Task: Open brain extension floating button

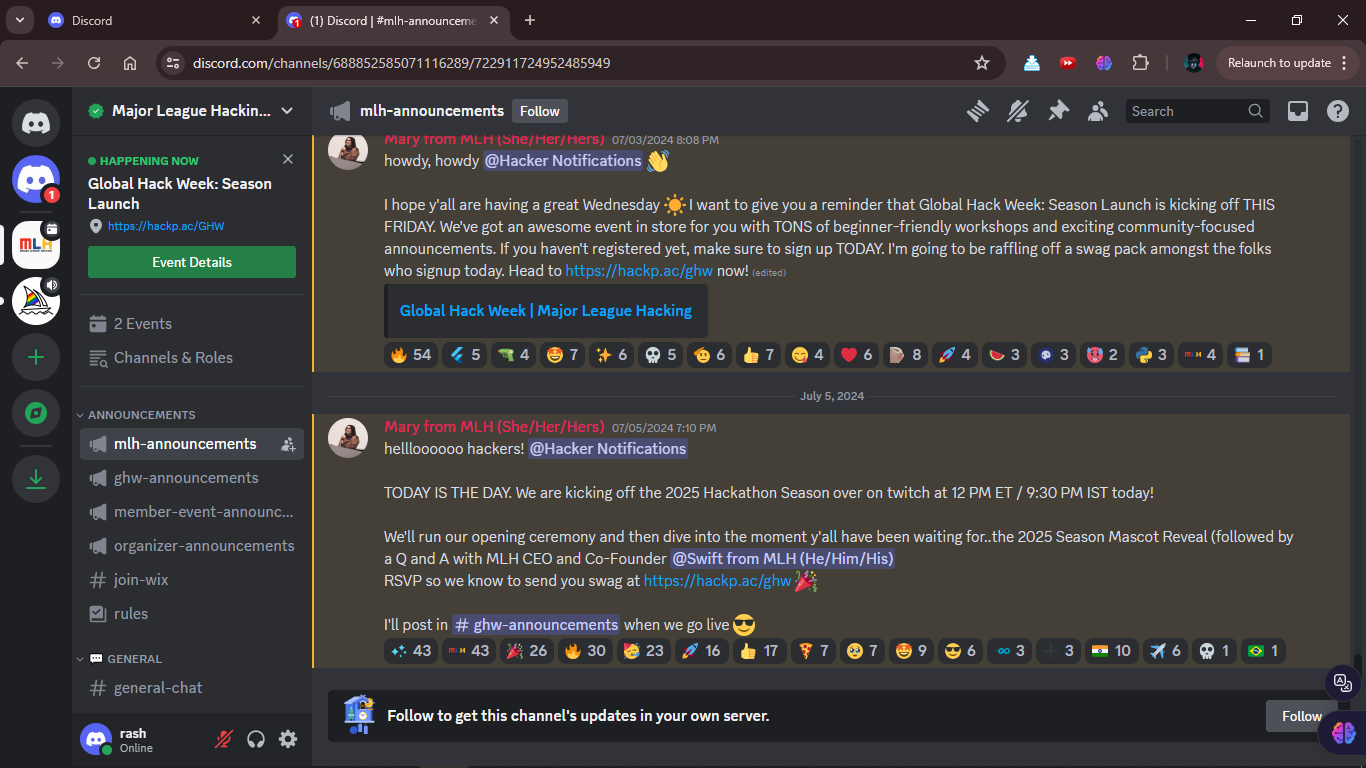Action: [1343, 733]
